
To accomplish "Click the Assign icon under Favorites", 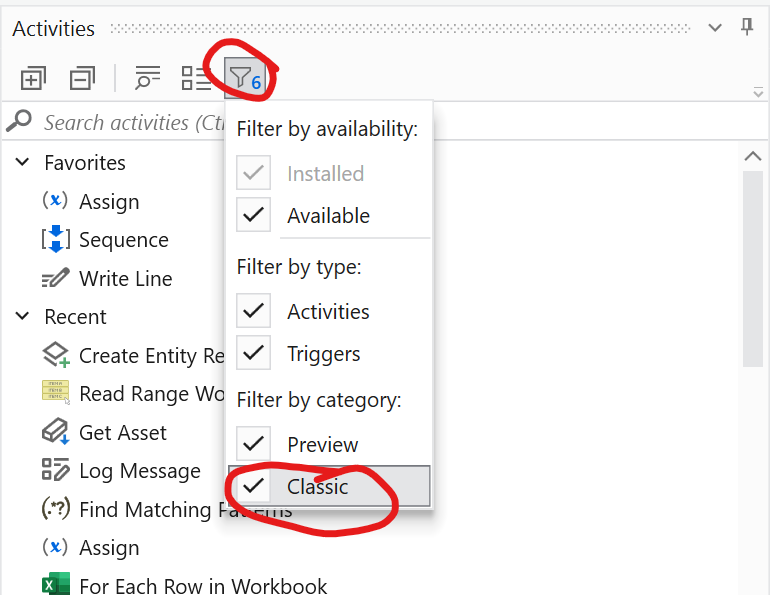I will pyautogui.click(x=55, y=201).
